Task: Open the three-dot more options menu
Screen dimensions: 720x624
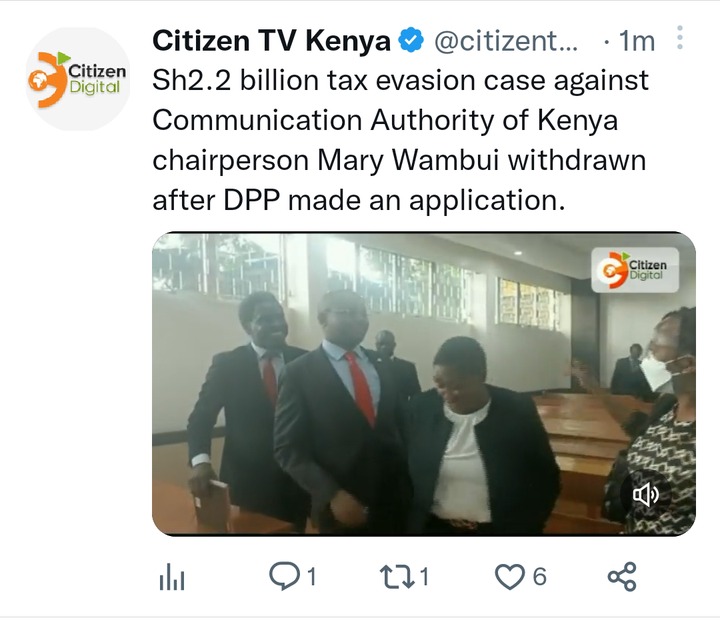Action: [680, 38]
